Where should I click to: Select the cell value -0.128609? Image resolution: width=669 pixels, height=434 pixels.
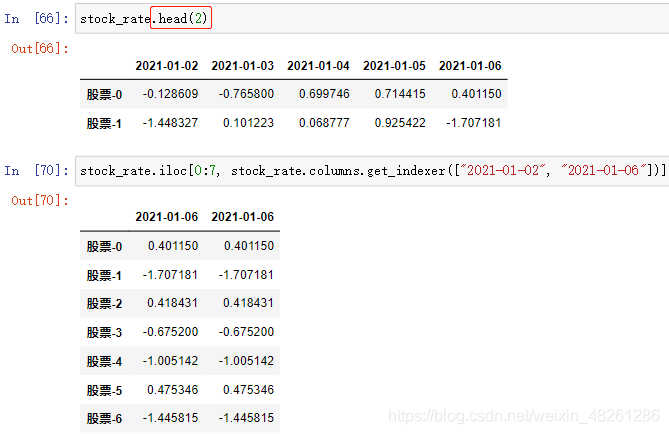pos(170,94)
